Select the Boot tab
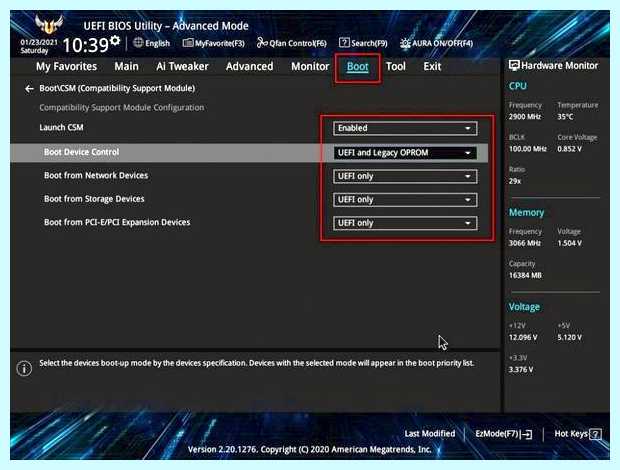 coord(357,67)
